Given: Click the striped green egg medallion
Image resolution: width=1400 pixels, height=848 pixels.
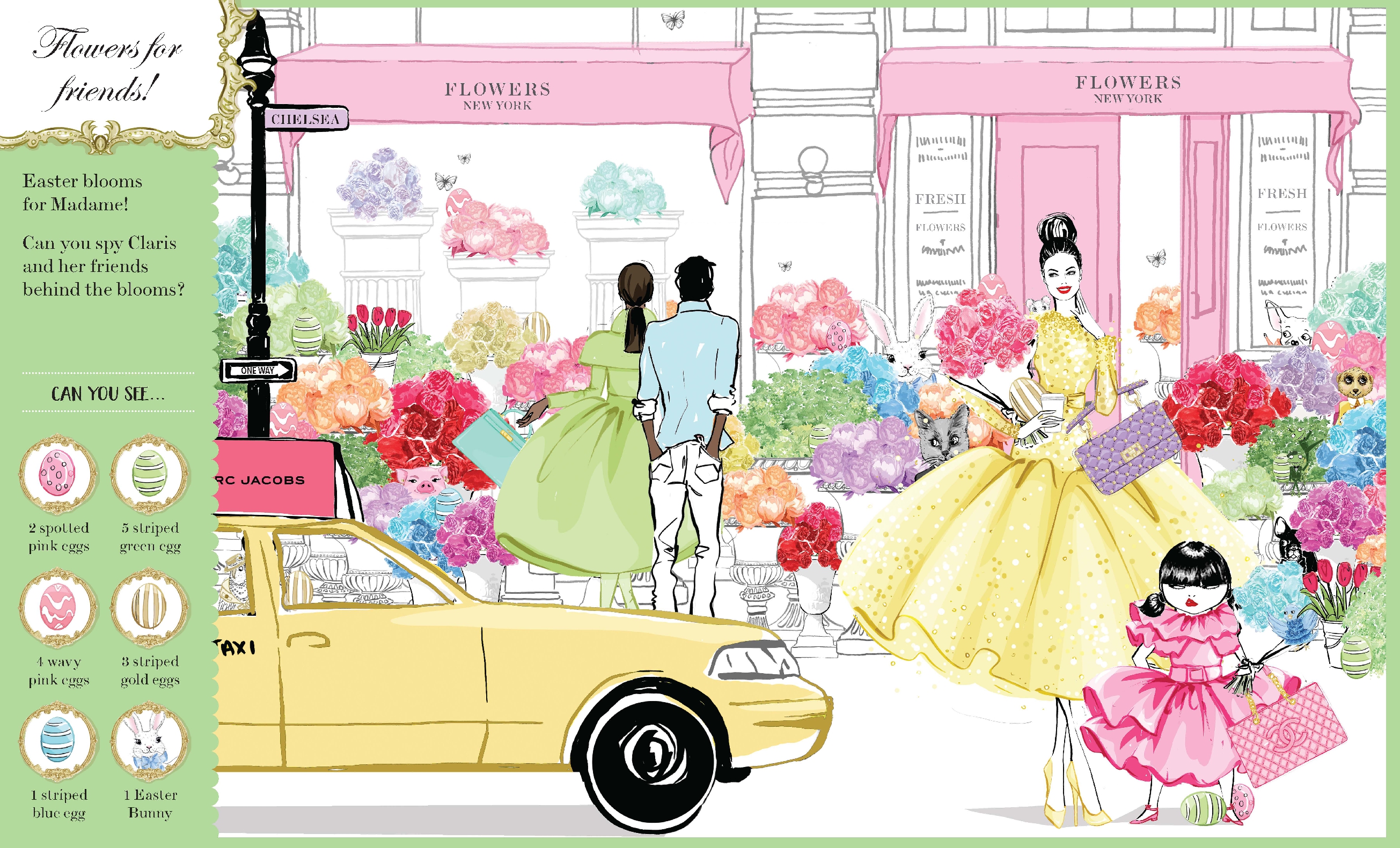Looking at the screenshot, I should [149, 473].
